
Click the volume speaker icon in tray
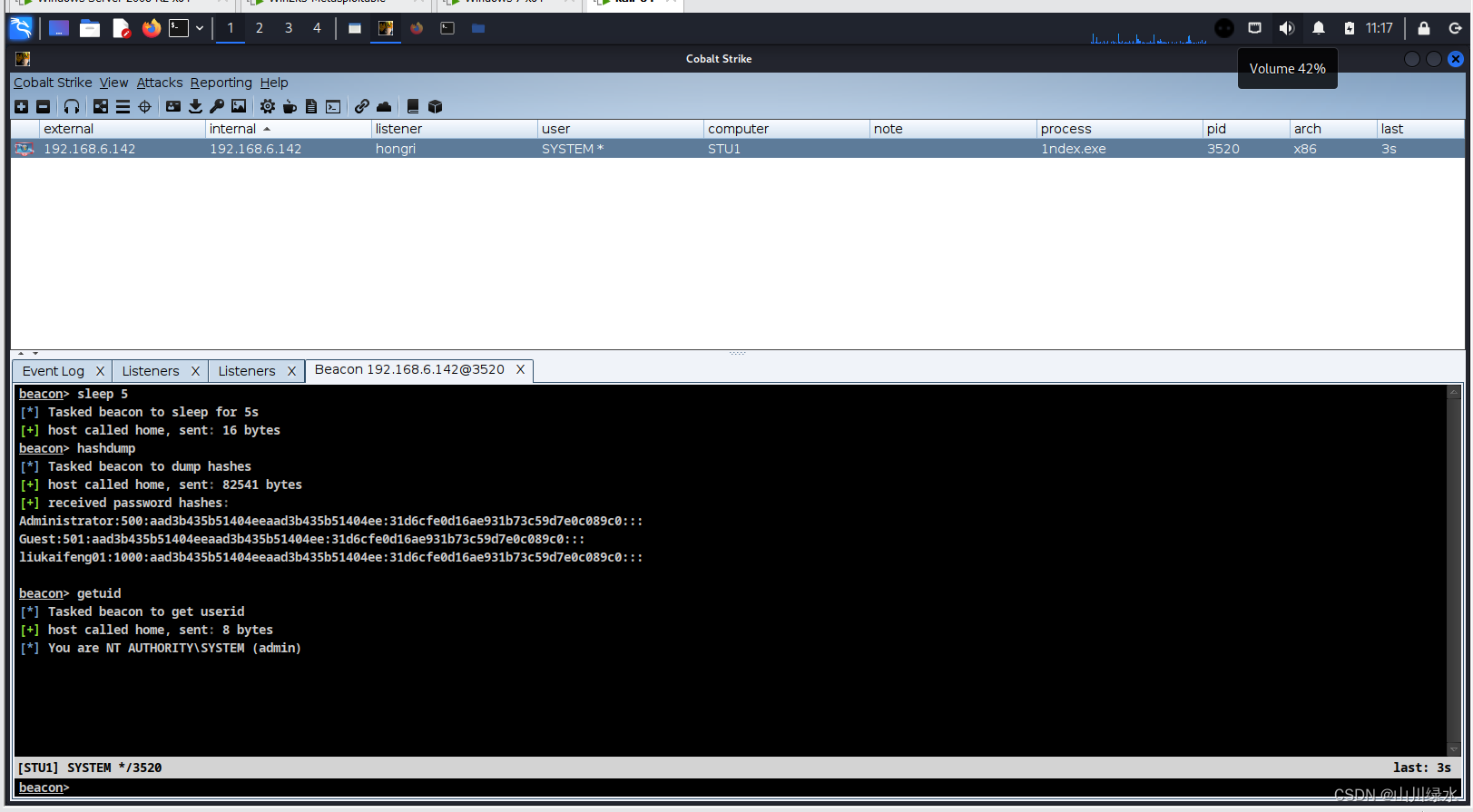pos(1286,28)
